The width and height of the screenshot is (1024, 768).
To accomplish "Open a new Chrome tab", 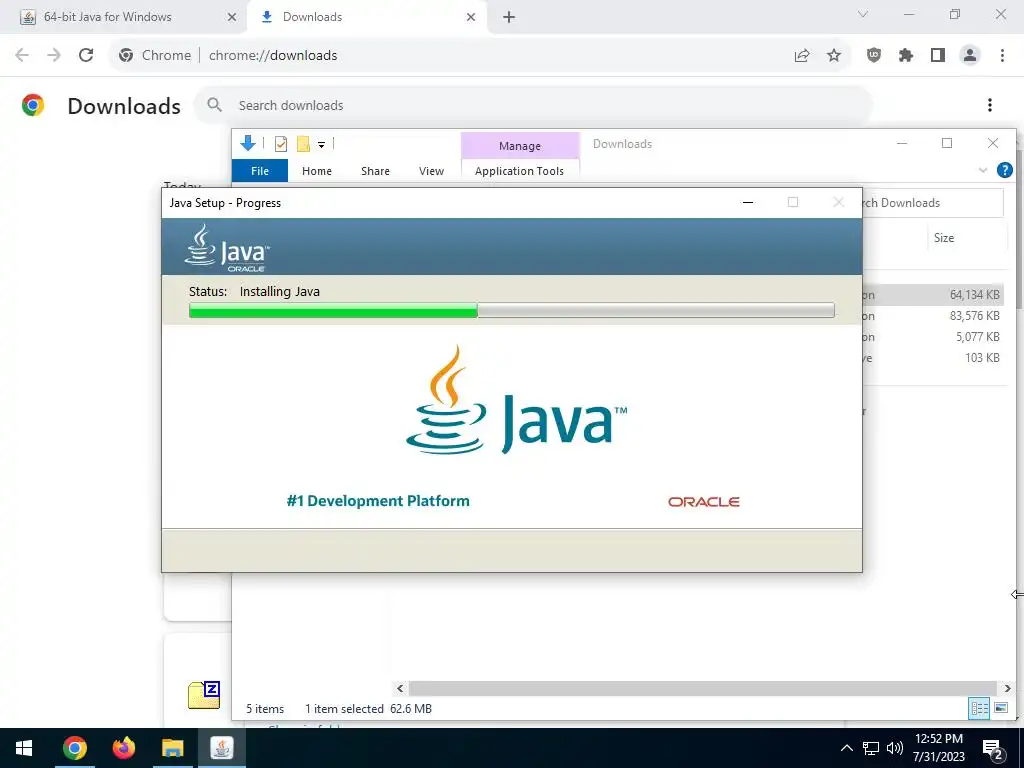I will pos(509,18).
